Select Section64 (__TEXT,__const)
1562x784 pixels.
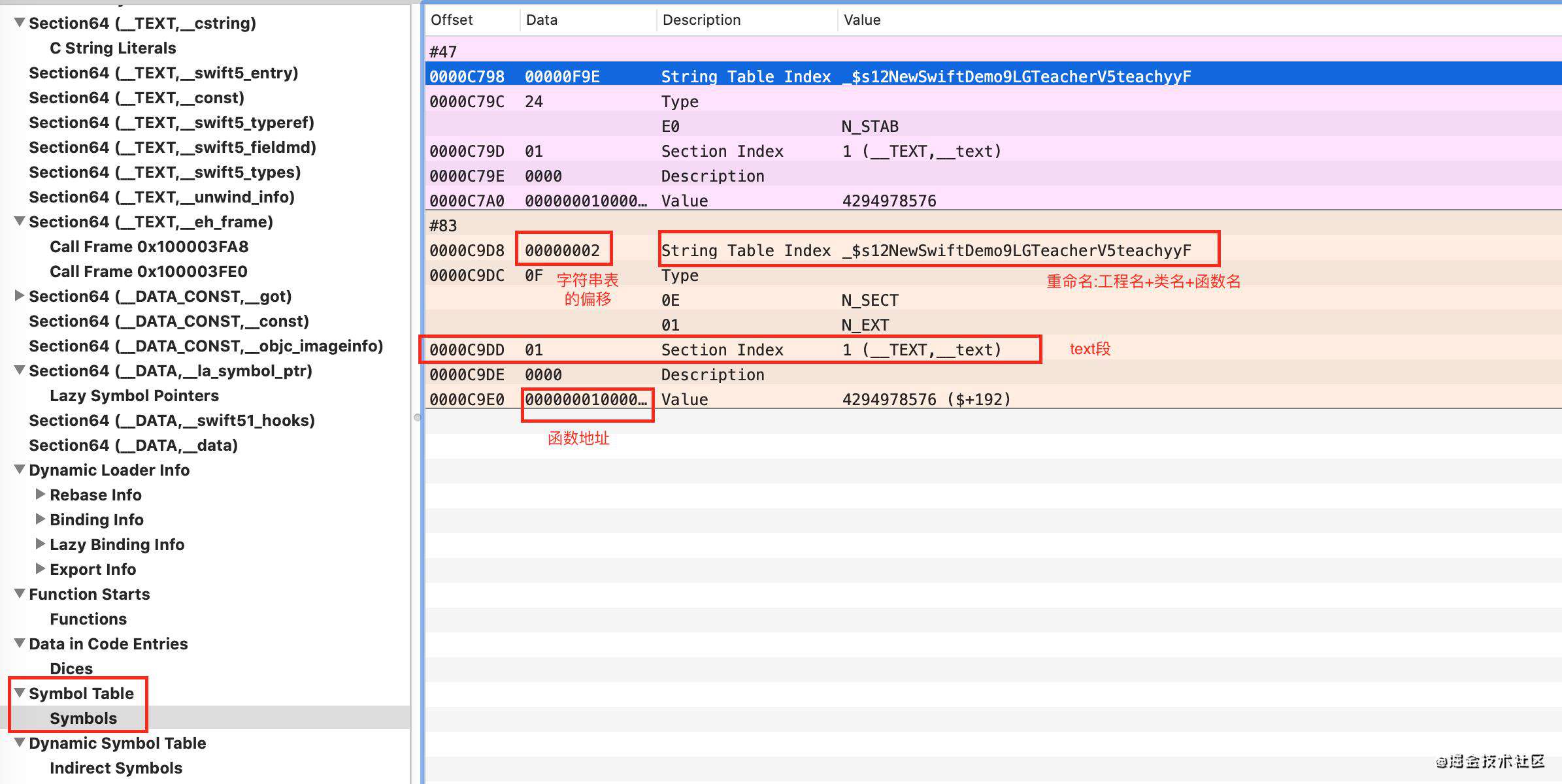(137, 97)
